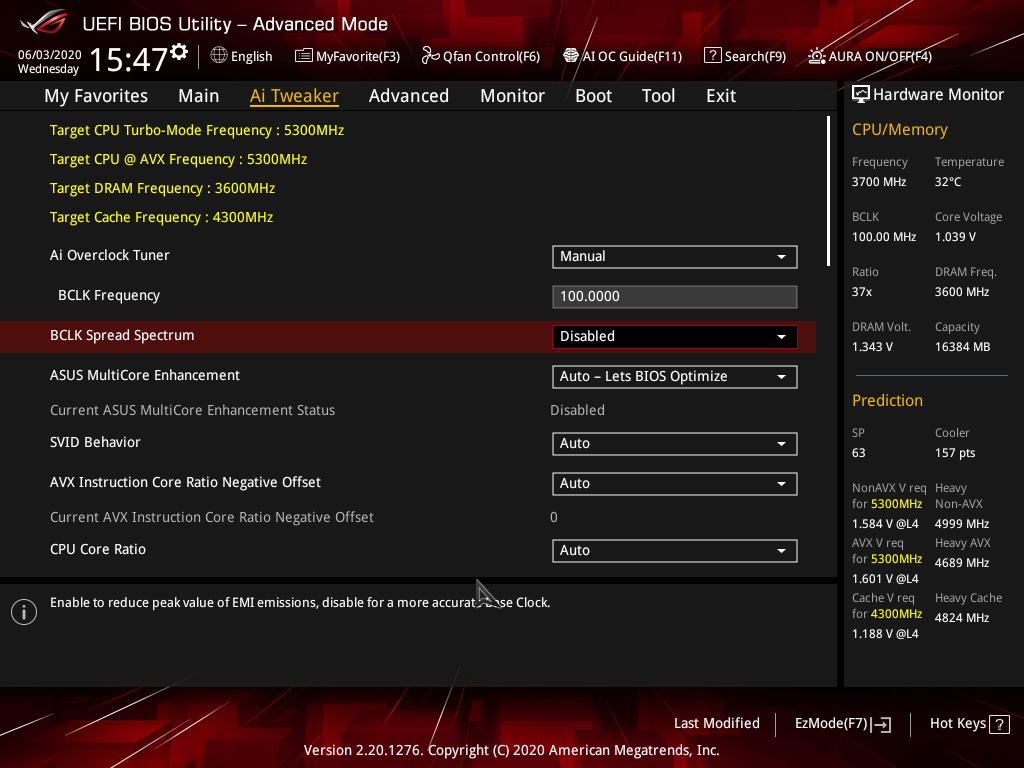Click the globe language icon

tap(219, 56)
